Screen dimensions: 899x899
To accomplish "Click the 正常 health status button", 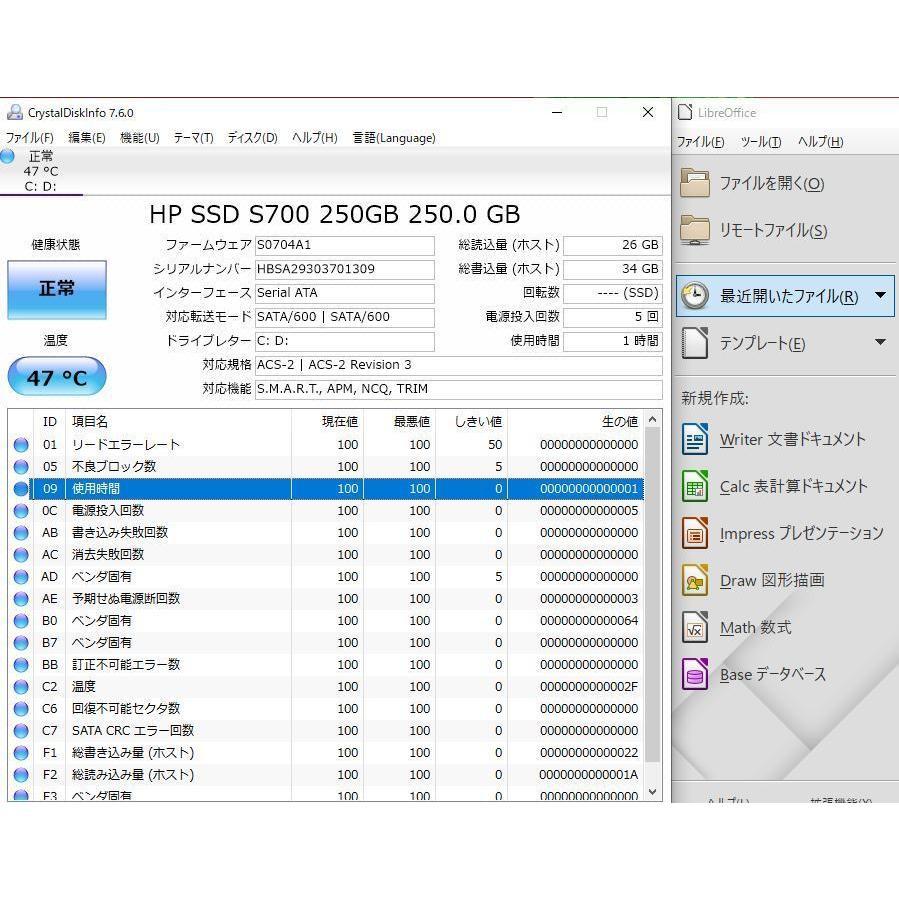I will pyautogui.click(x=57, y=290).
